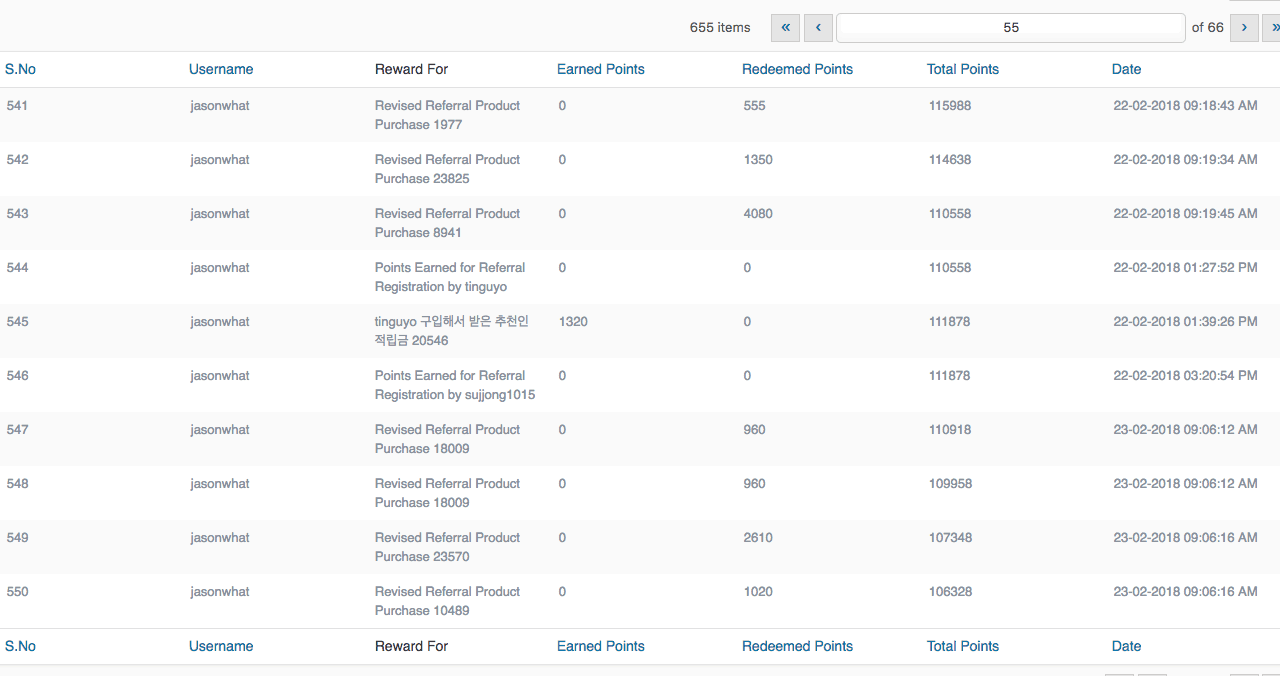
Task: Sort by Total Points in header row
Action: 962,69
